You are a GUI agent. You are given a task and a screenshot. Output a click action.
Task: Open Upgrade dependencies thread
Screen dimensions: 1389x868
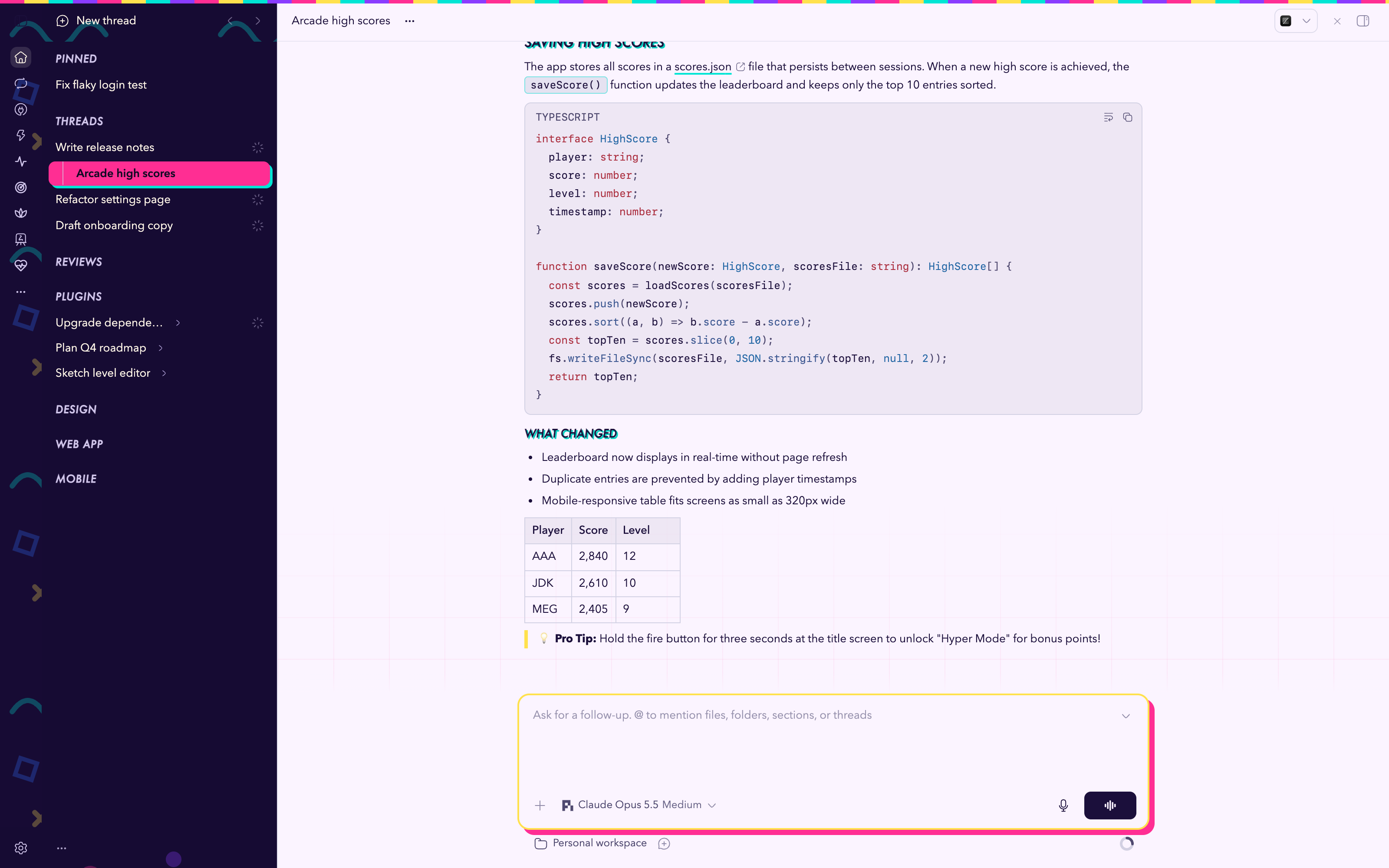[x=109, y=322]
